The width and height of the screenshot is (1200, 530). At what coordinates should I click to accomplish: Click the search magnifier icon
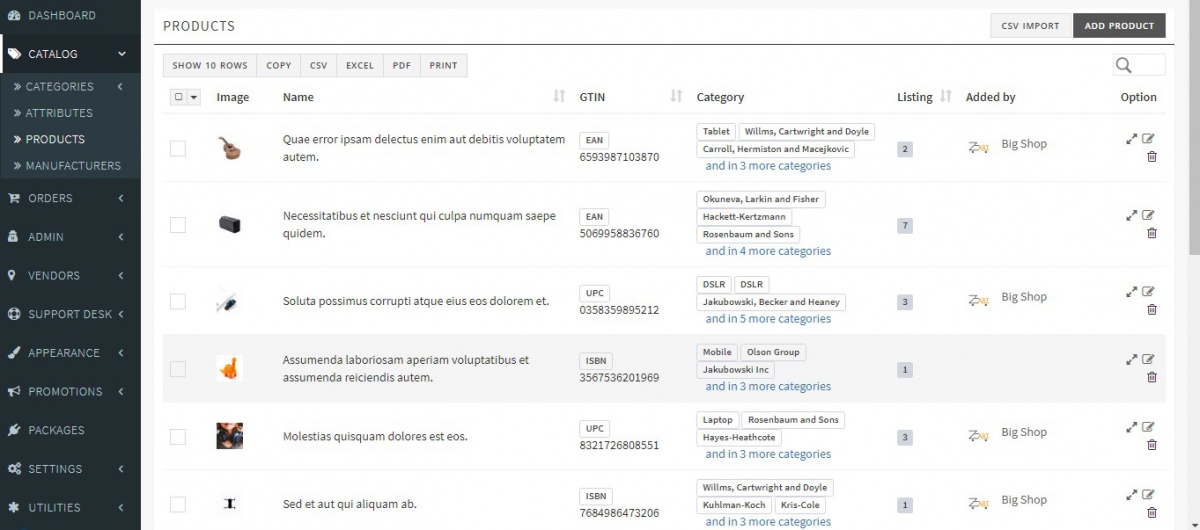(x=1124, y=65)
